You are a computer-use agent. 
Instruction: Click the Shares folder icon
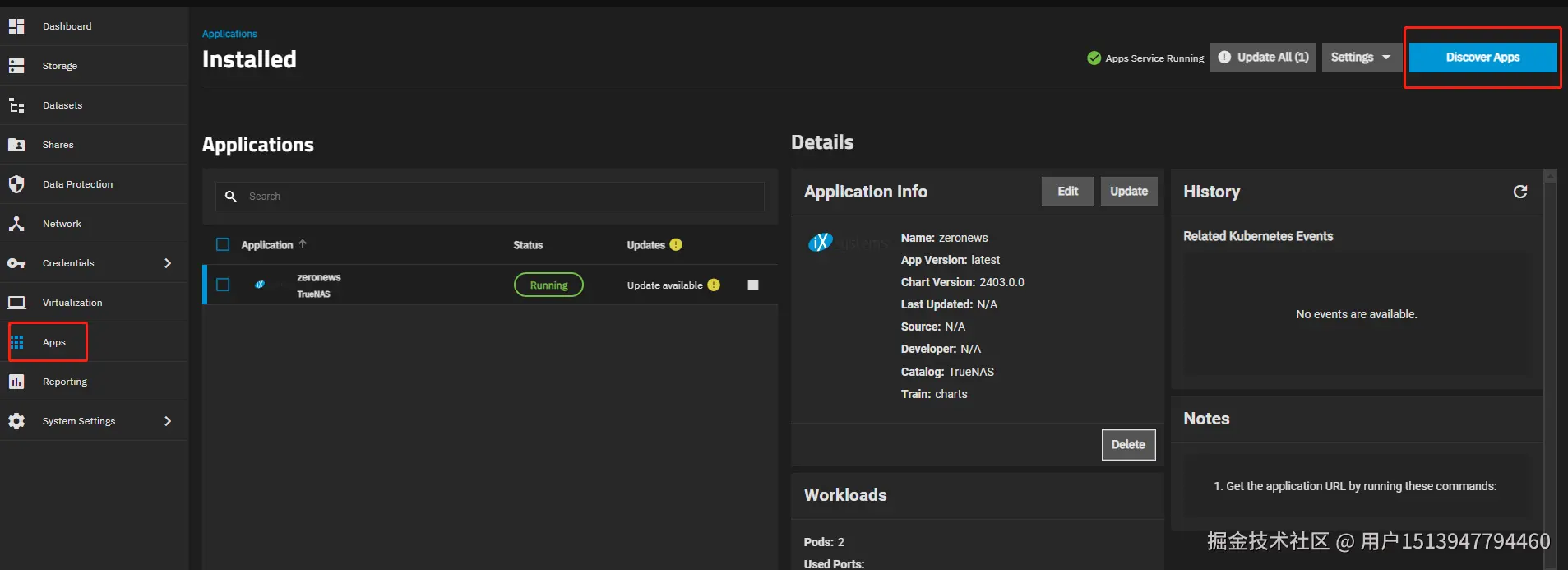point(16,145)
